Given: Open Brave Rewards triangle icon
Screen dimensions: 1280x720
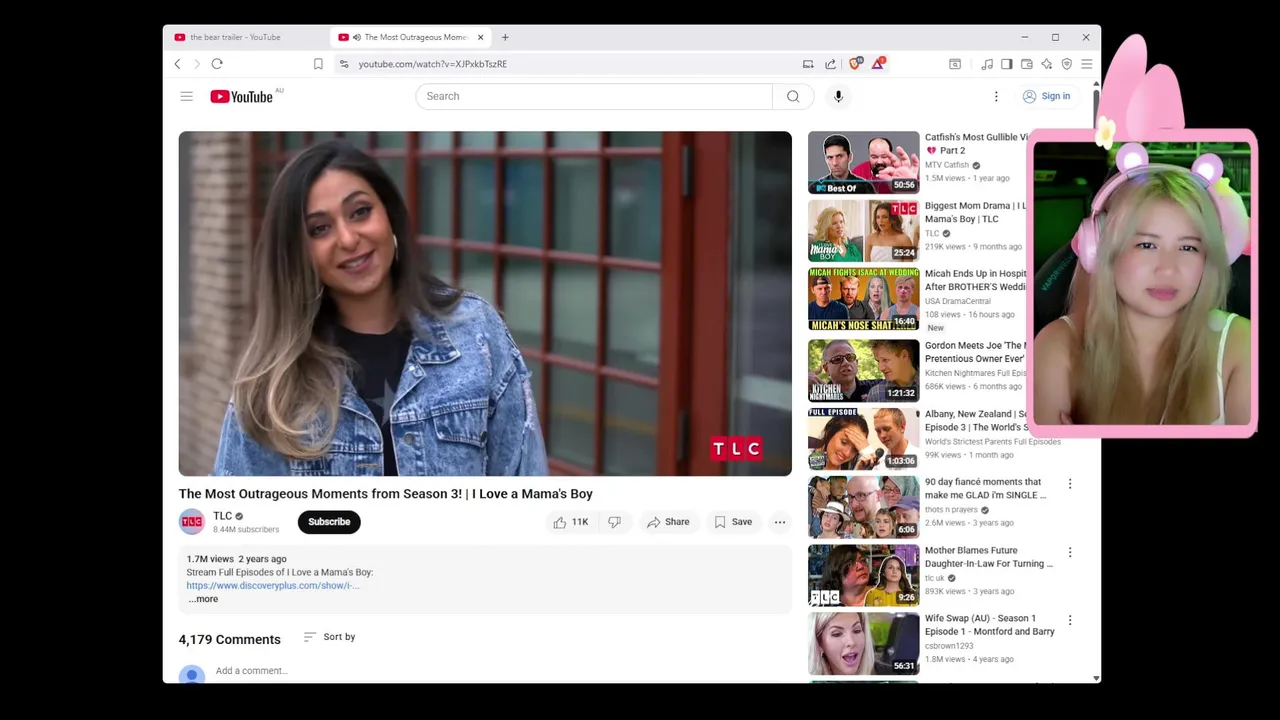Looking at the screenshot, I should tap(878, 63).
